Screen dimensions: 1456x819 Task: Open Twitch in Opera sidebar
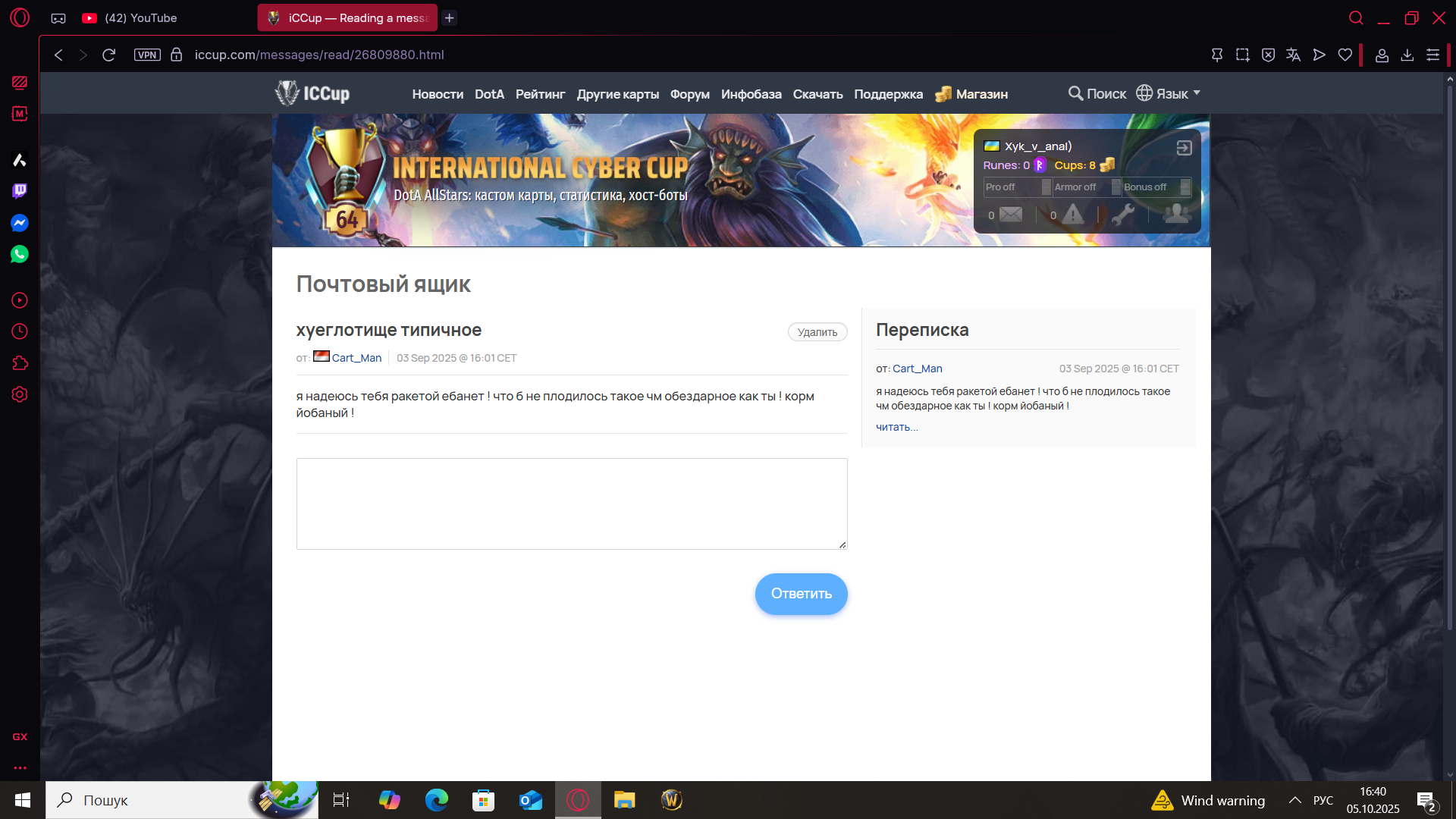(20, 191)
